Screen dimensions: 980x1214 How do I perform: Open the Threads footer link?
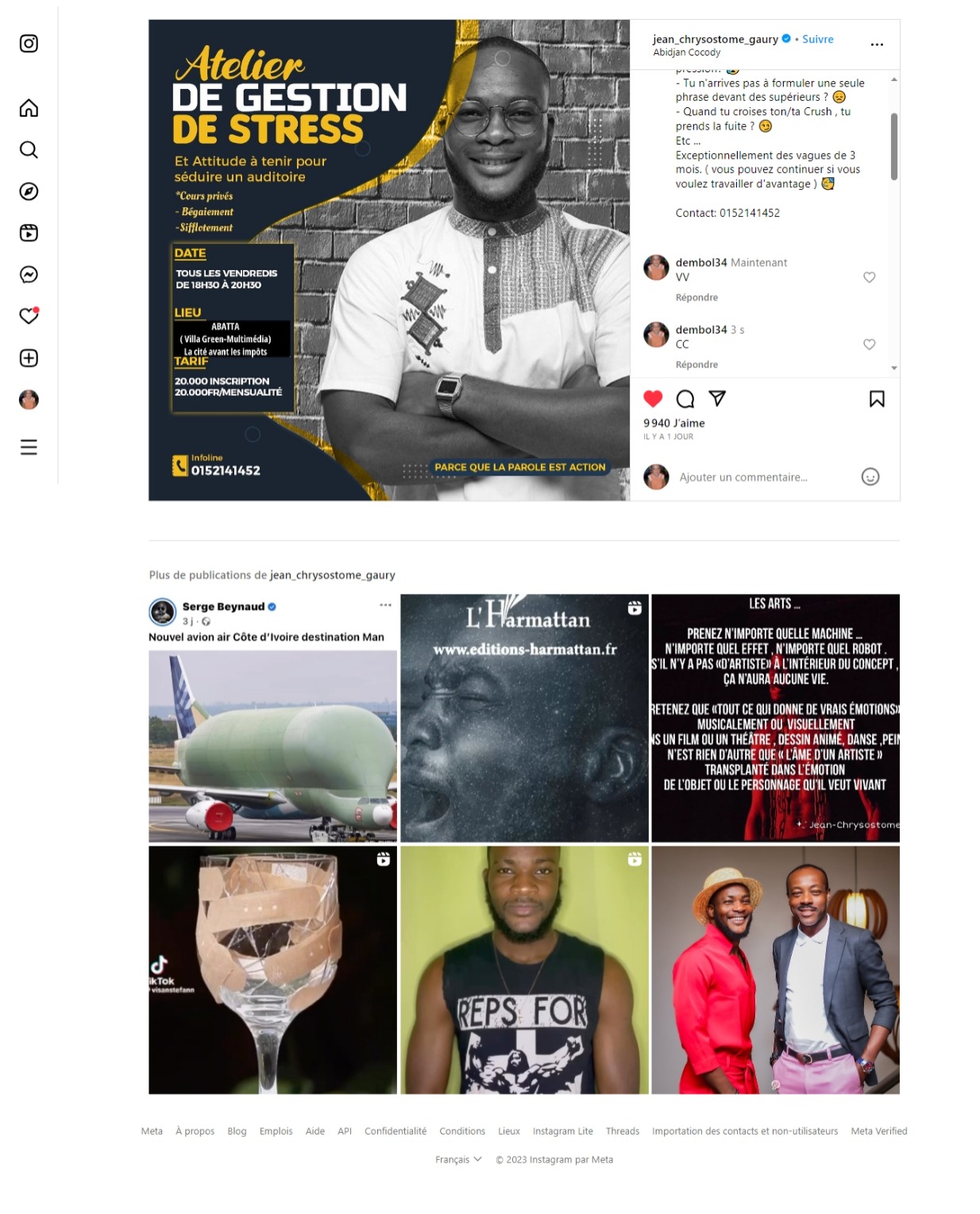point(623,1131)
